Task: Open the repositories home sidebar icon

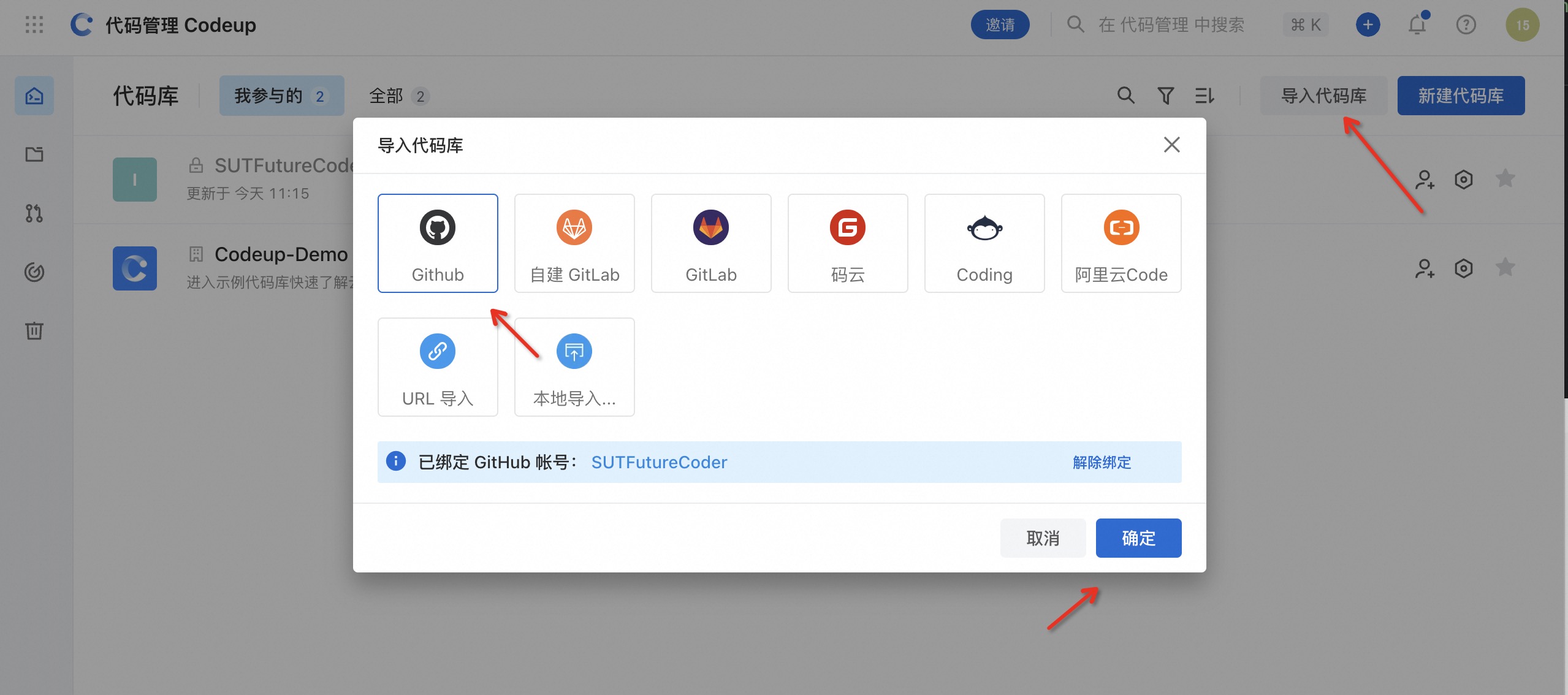Action: tap(34, 96)
